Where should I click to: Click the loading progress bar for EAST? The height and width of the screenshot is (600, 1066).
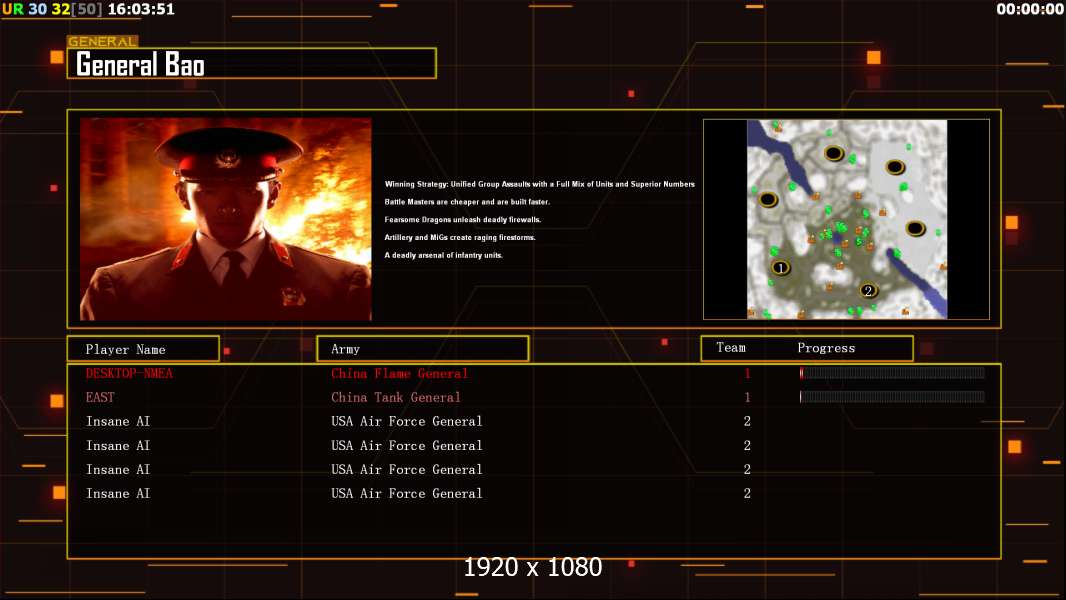[x=892, y=397]
